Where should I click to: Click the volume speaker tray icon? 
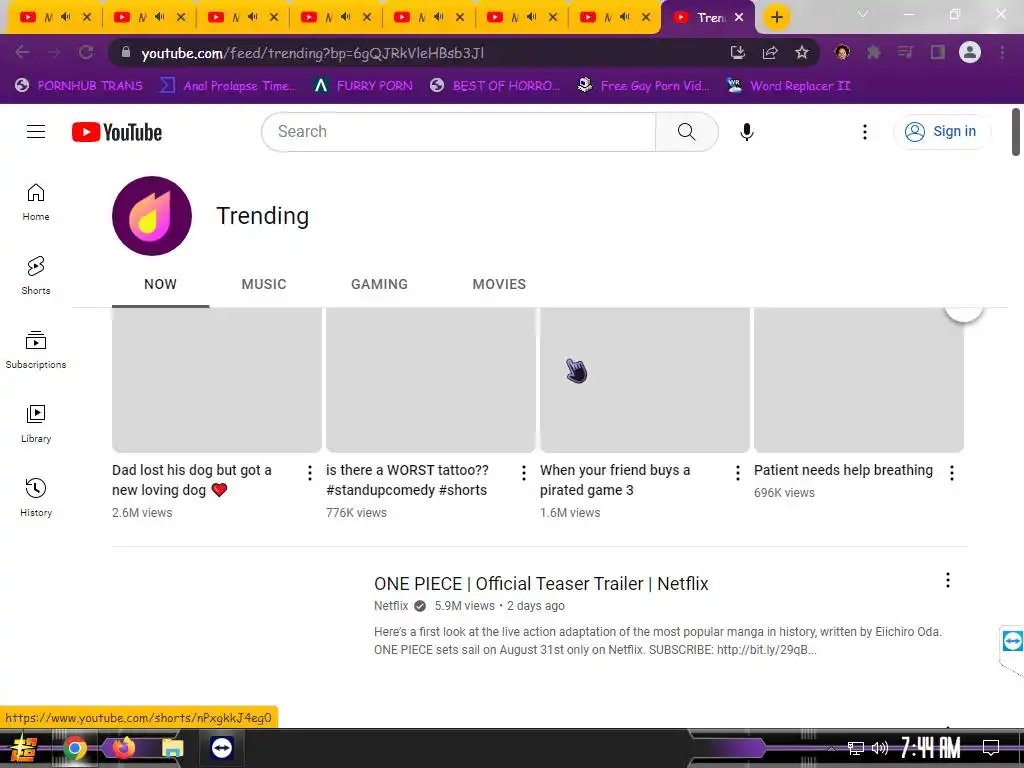coord(880,748)
